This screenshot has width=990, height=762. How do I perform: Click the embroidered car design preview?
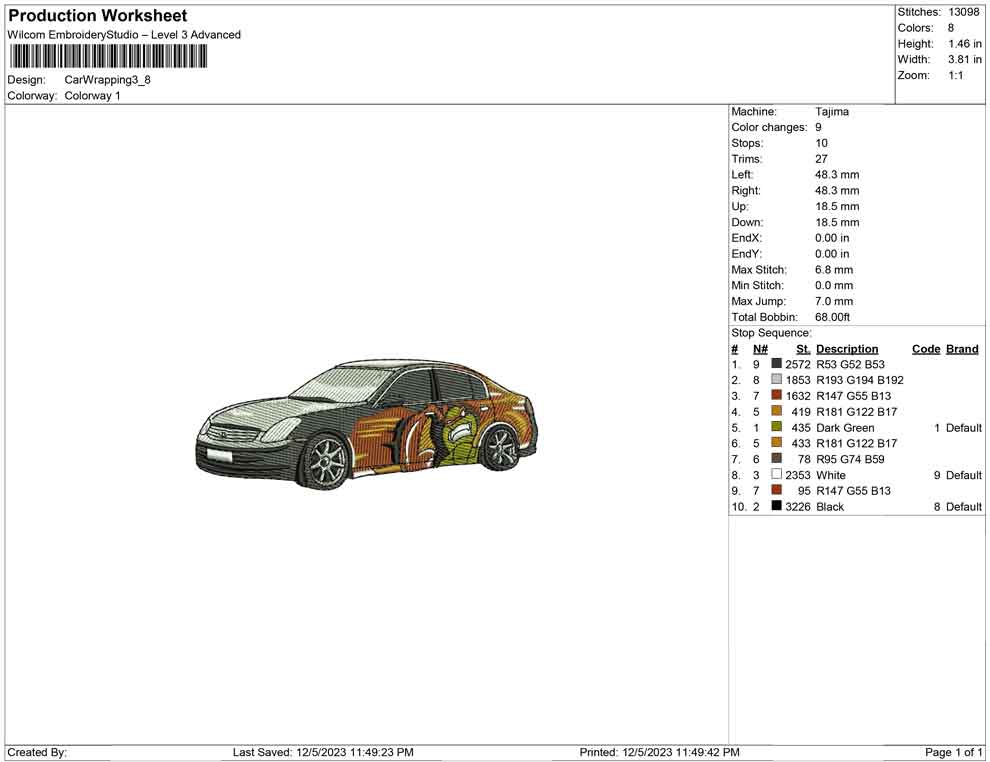pos(367,424)
